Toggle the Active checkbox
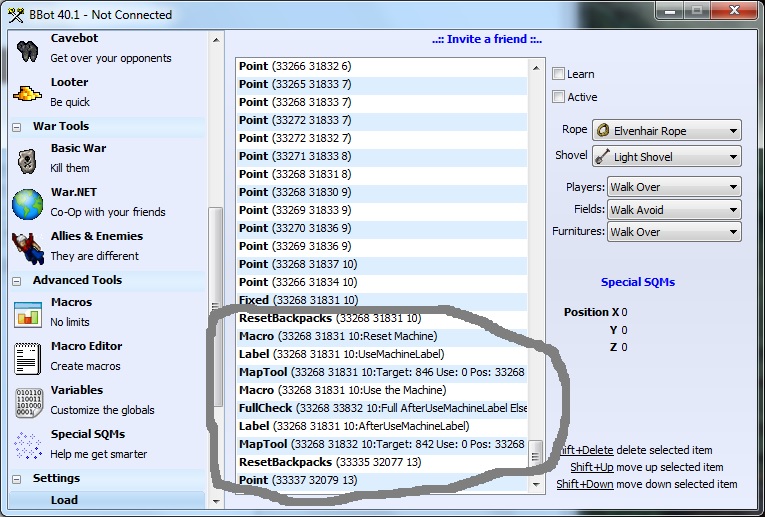The height and width of the screenshot is (517, 765). pyautogui.click(x=559, y=97)
